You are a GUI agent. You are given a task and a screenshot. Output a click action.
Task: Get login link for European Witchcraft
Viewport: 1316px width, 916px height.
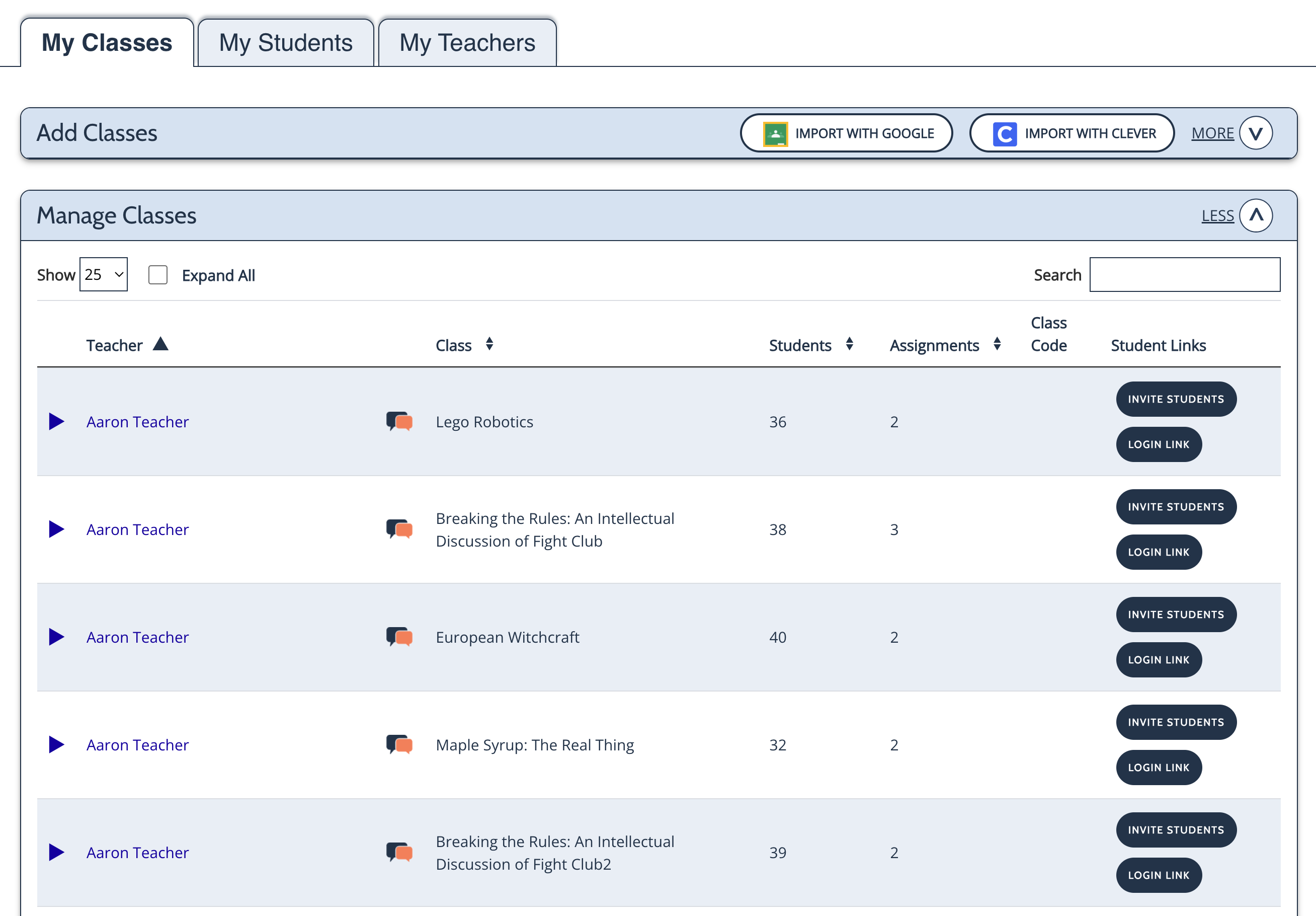[x=1159, y=660]
